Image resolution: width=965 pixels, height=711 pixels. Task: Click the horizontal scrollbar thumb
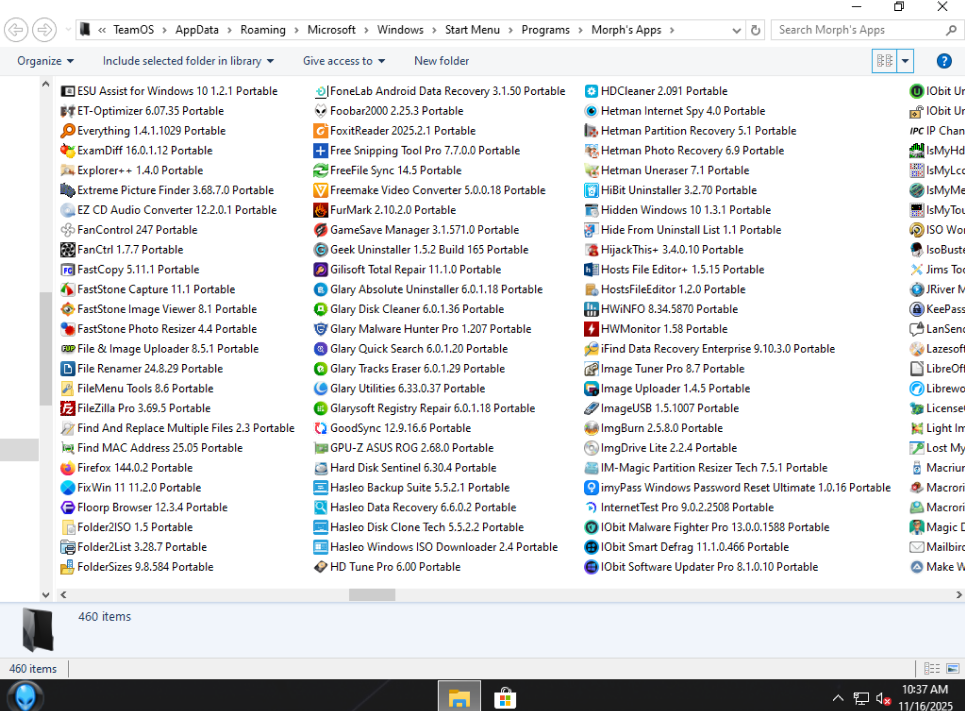(371, 594)
